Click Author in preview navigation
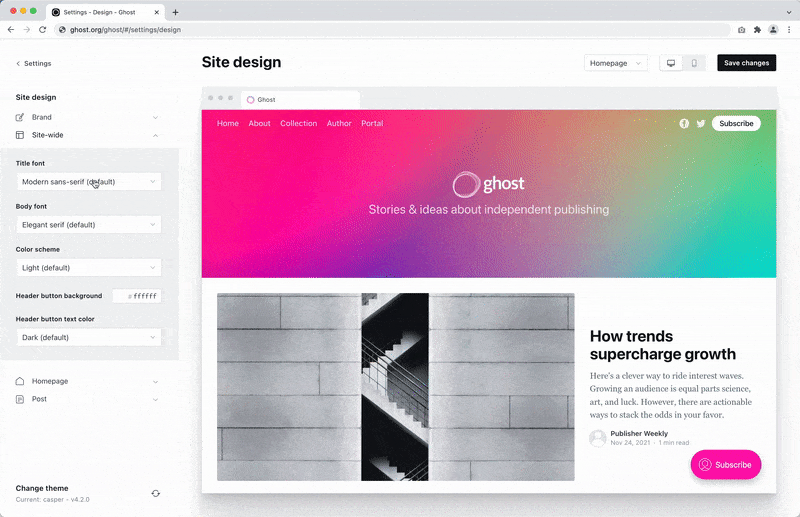Screen dimensions: 800x517 (x=339, y=124)
